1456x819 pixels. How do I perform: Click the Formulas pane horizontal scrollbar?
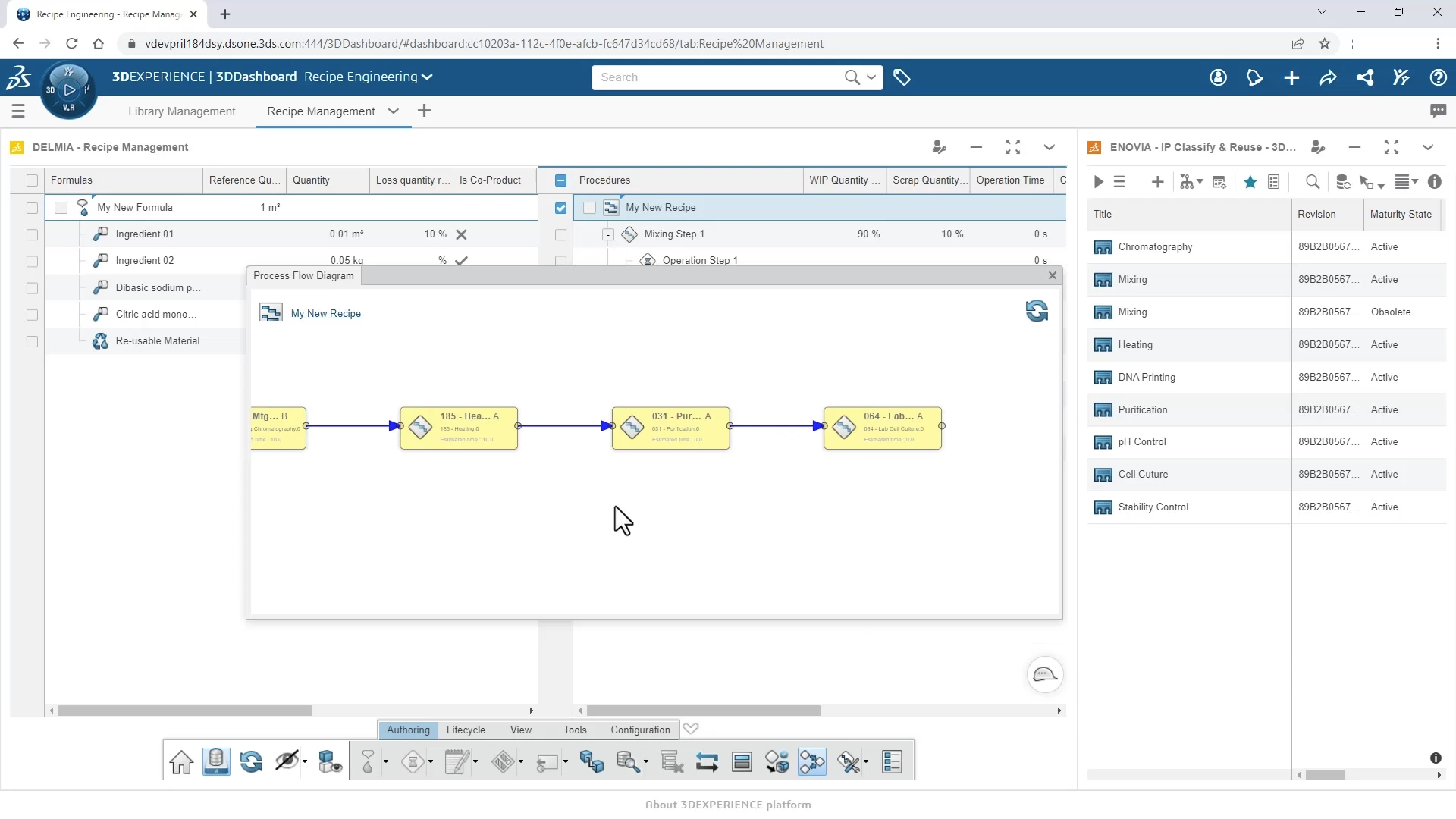[x=184, y=711]
